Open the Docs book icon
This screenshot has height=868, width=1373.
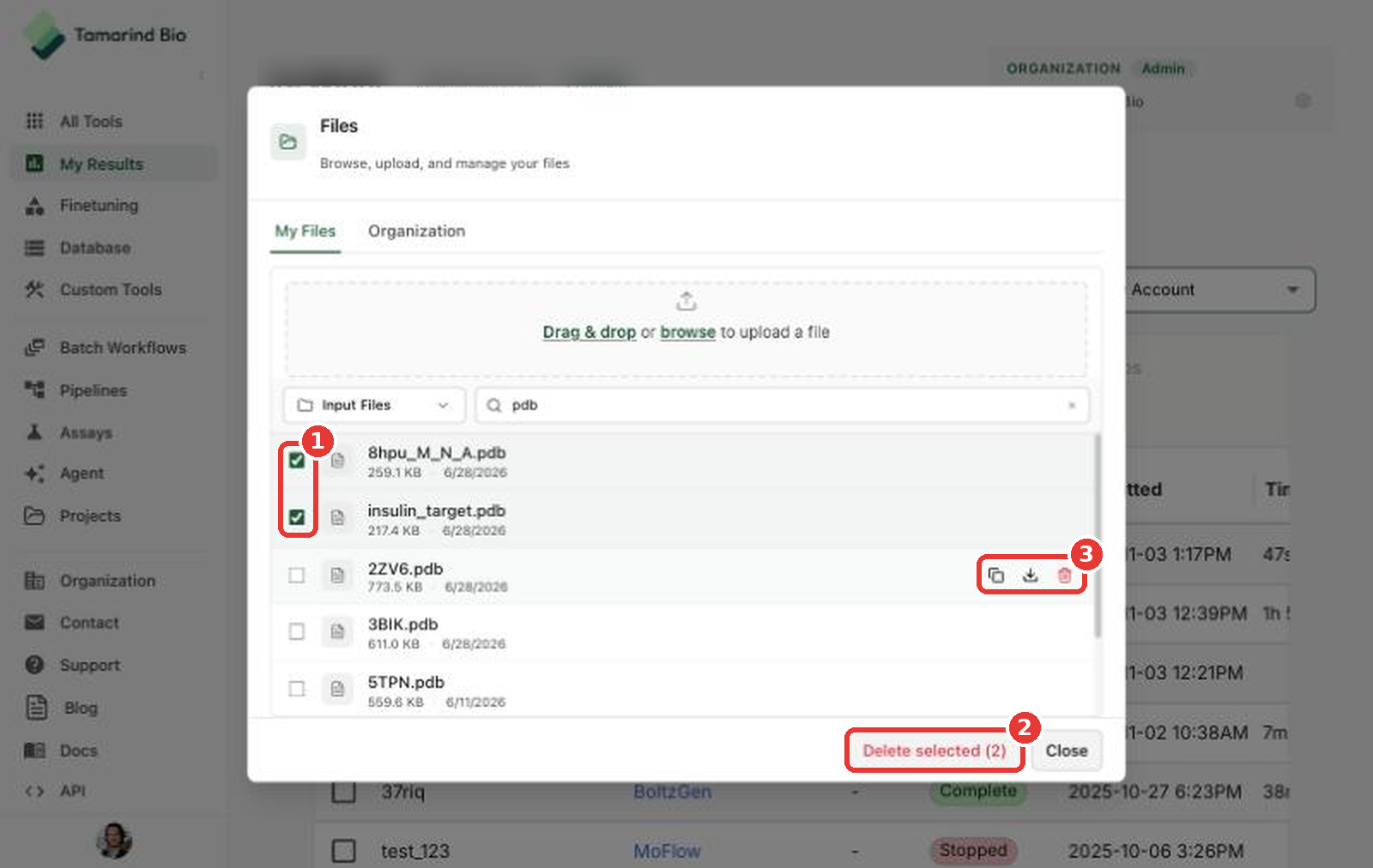pos(34,750)
